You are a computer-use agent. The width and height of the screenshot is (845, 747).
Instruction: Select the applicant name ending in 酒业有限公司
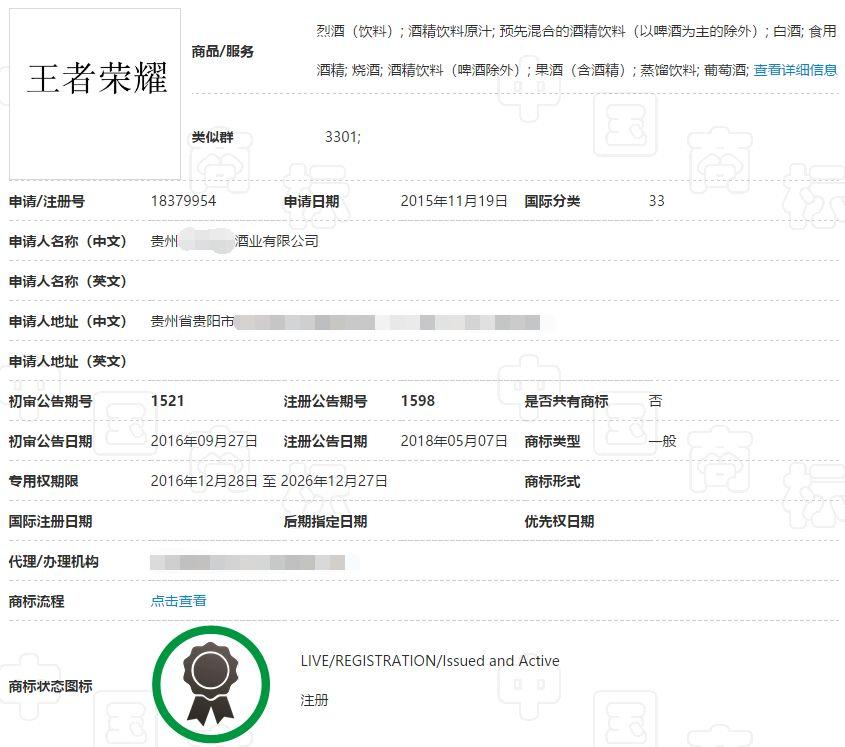(234, 241)
